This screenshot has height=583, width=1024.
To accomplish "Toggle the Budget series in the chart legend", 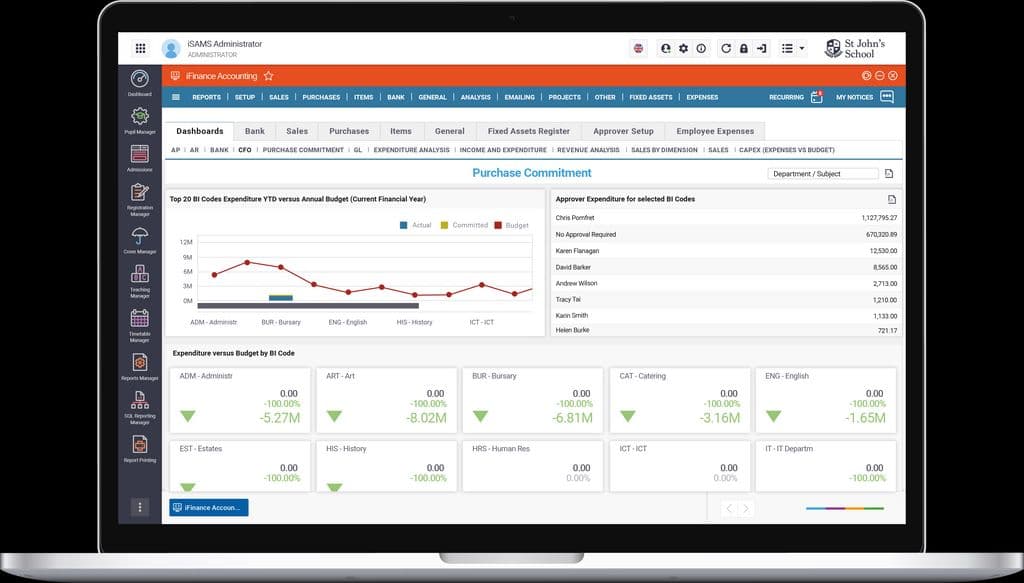I will (x=510, y=225).
